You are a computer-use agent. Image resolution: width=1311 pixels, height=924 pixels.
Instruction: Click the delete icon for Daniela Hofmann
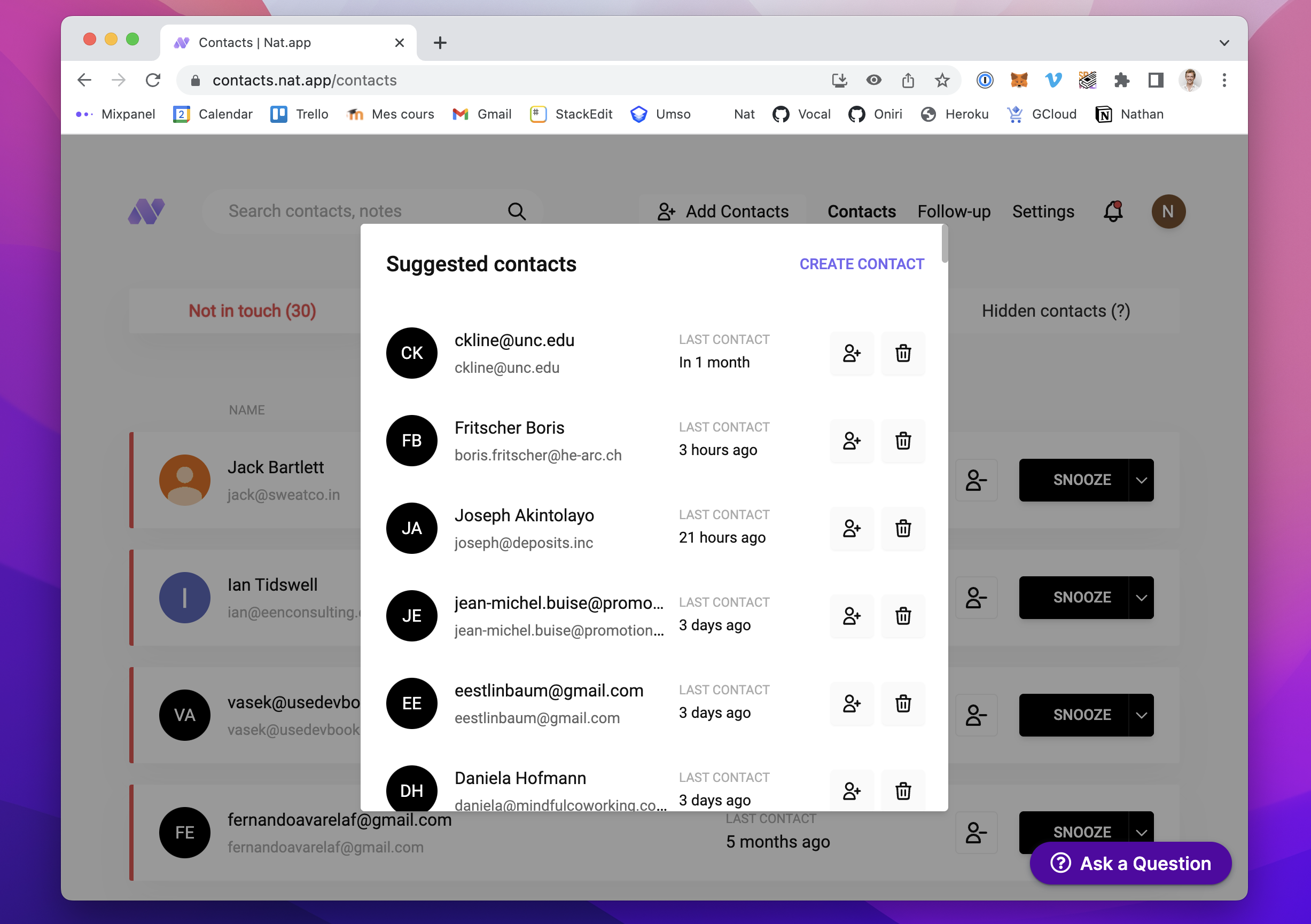(902, 789)
